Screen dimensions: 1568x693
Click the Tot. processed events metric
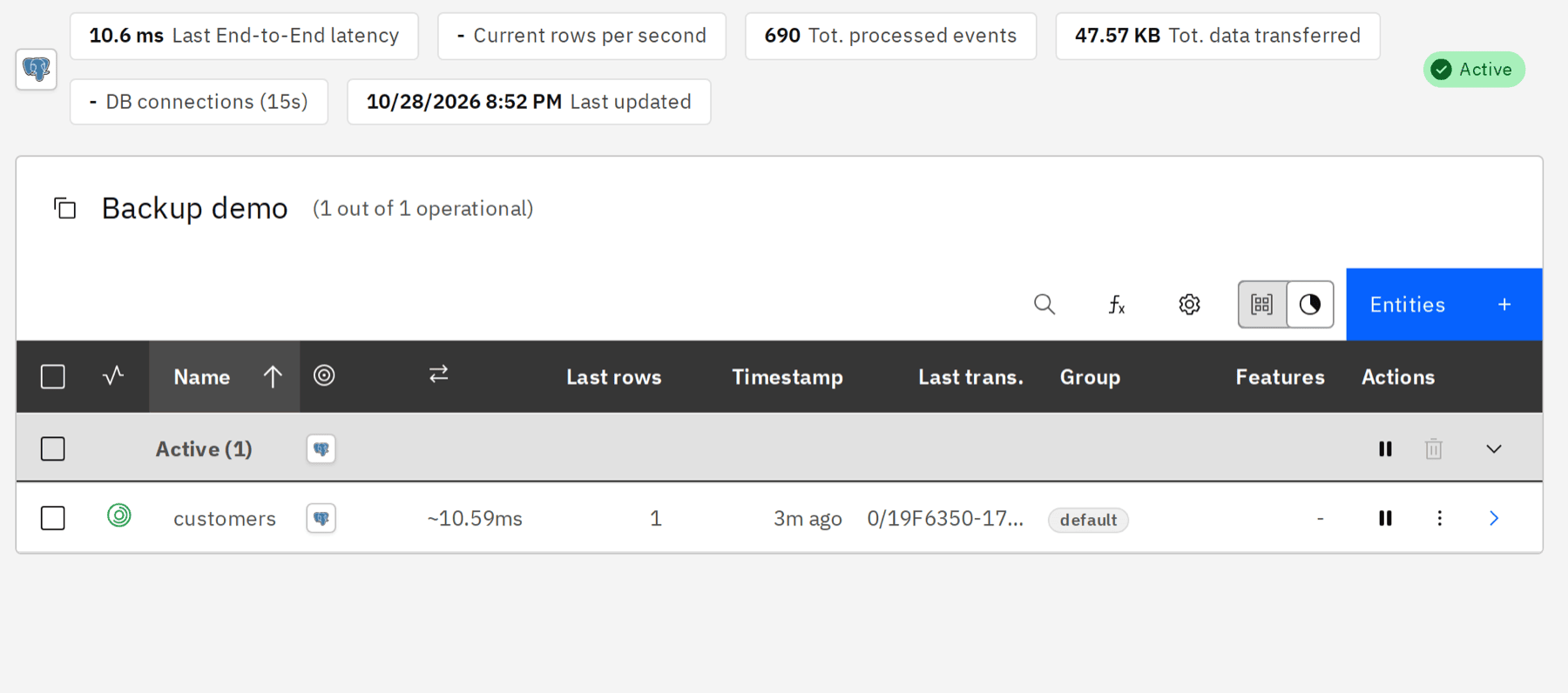point(890,36)
